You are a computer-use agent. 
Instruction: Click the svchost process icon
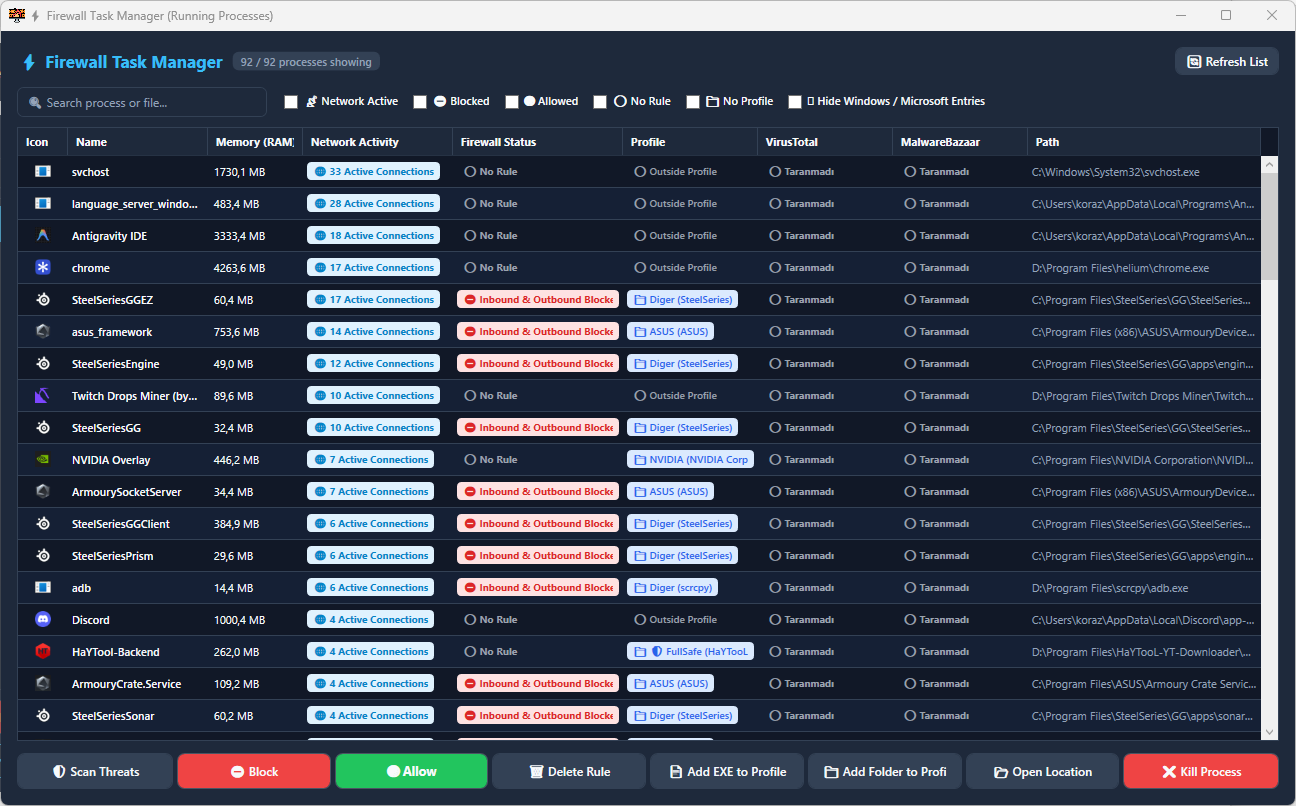(43, 172)
